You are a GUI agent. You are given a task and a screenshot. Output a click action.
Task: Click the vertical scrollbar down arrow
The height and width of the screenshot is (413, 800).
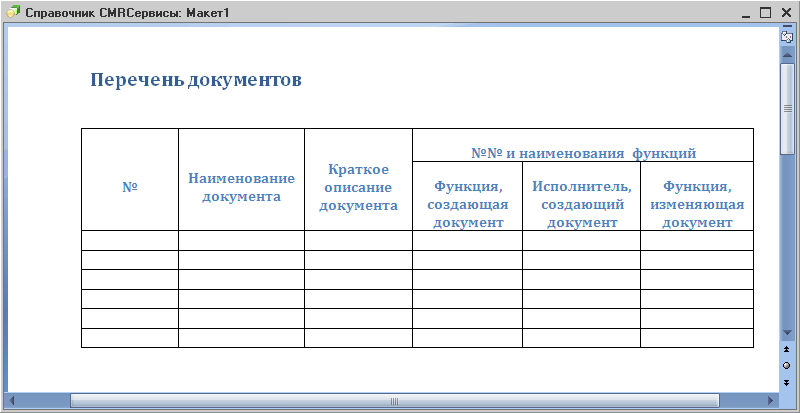[x=786, y=333]
